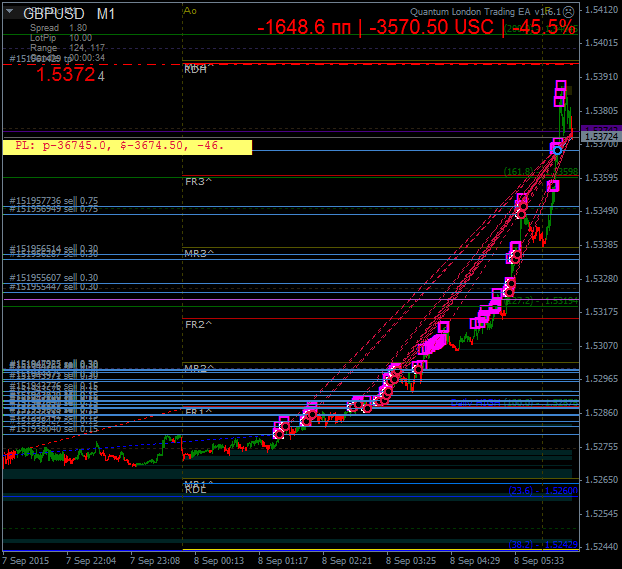Click 1.53385 on the price scale
The height and width of the screenshot is (569, 622).
602,245
